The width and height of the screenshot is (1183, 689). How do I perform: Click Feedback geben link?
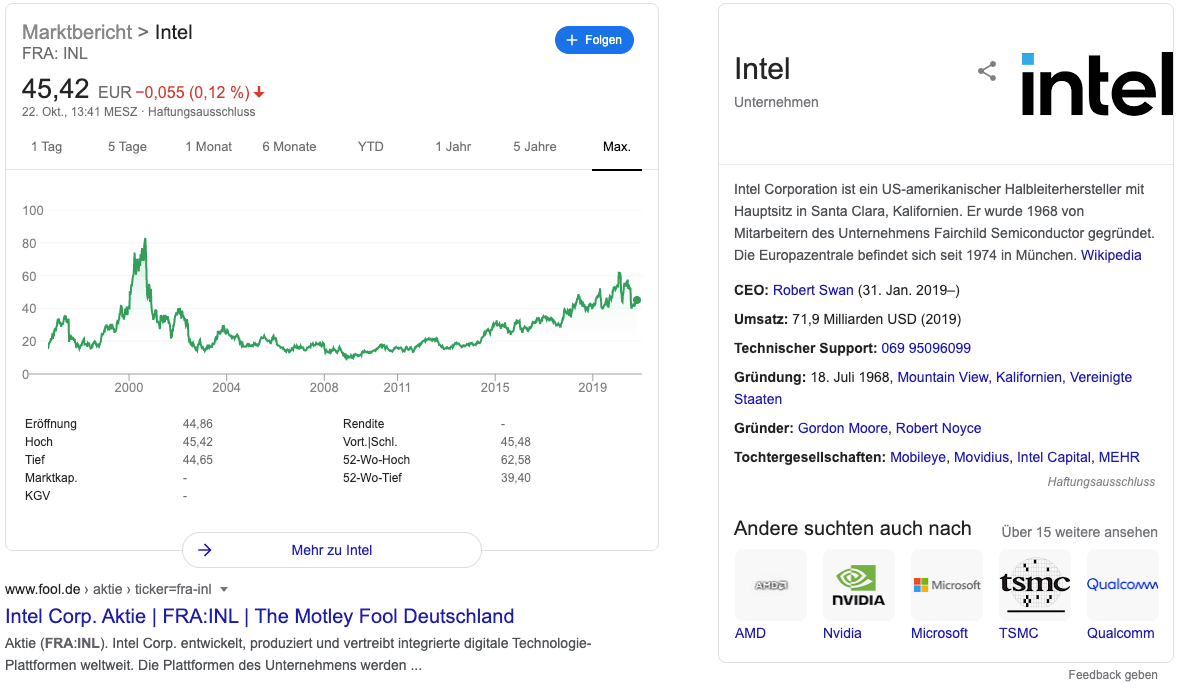pyautogui.click(x=1112, y=675)
